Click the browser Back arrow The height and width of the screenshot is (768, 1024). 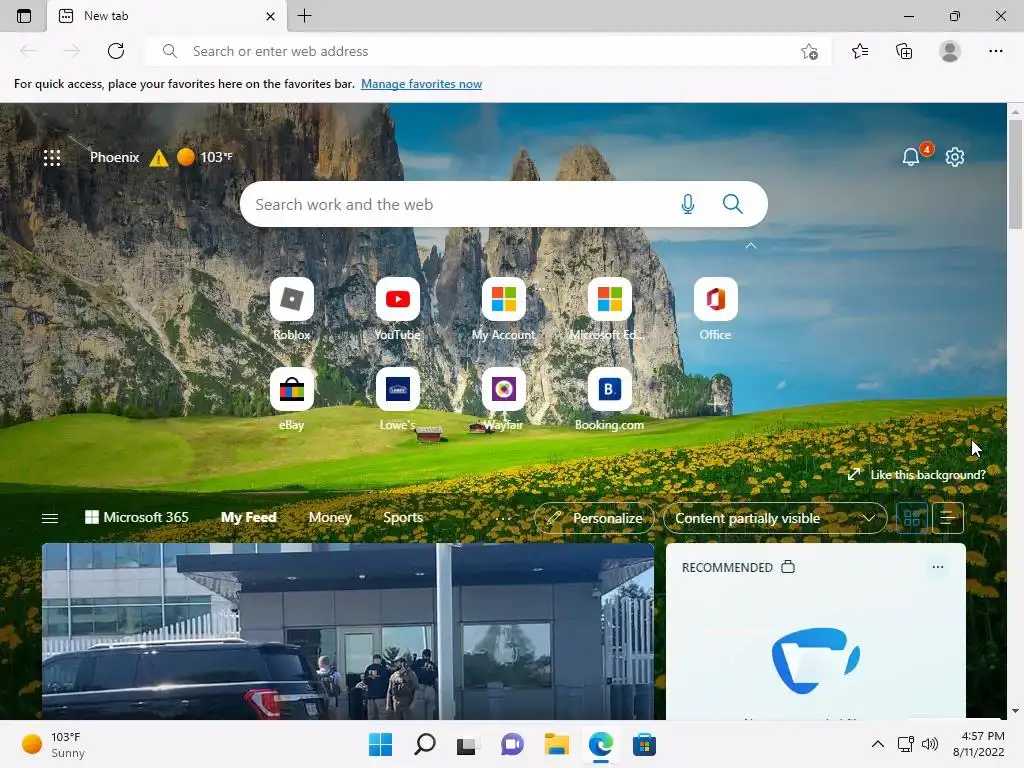(x=28, y=51)
